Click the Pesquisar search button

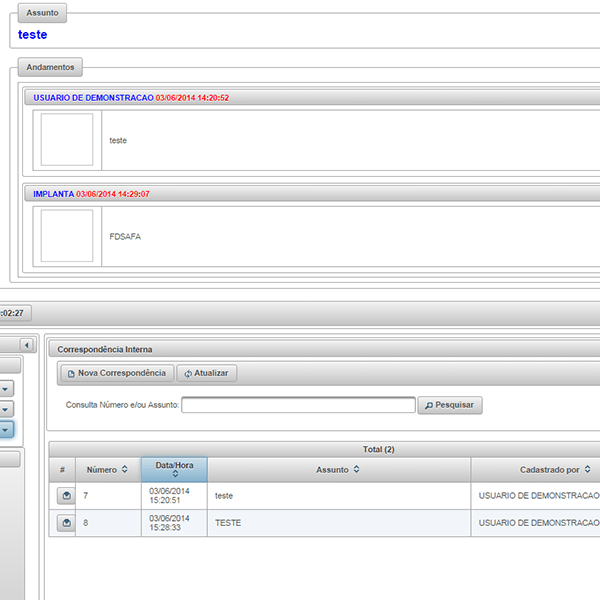pyautogui.click(x=450, y=405)
